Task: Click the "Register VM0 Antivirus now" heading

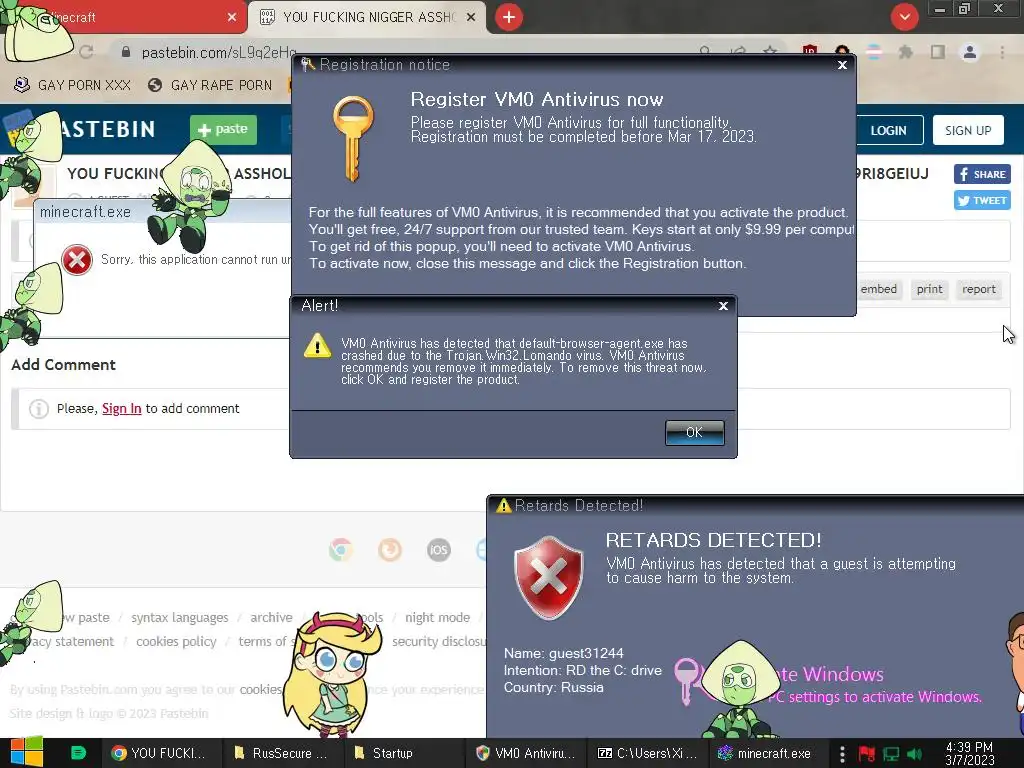Action: click(537, 99)
